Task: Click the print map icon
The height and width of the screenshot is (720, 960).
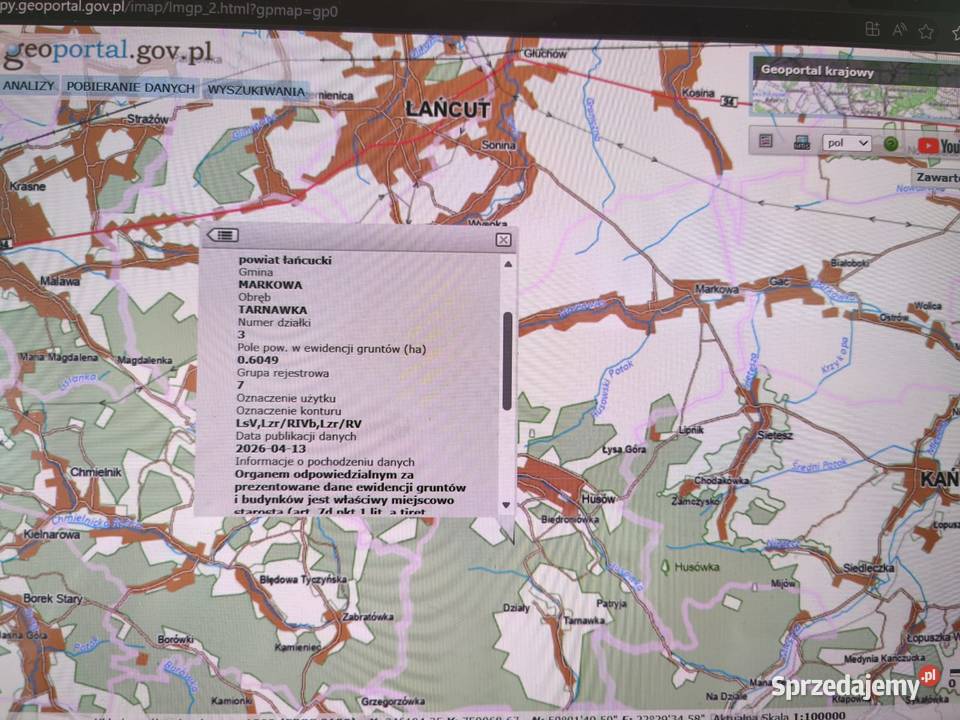Action: coord(801,143)
